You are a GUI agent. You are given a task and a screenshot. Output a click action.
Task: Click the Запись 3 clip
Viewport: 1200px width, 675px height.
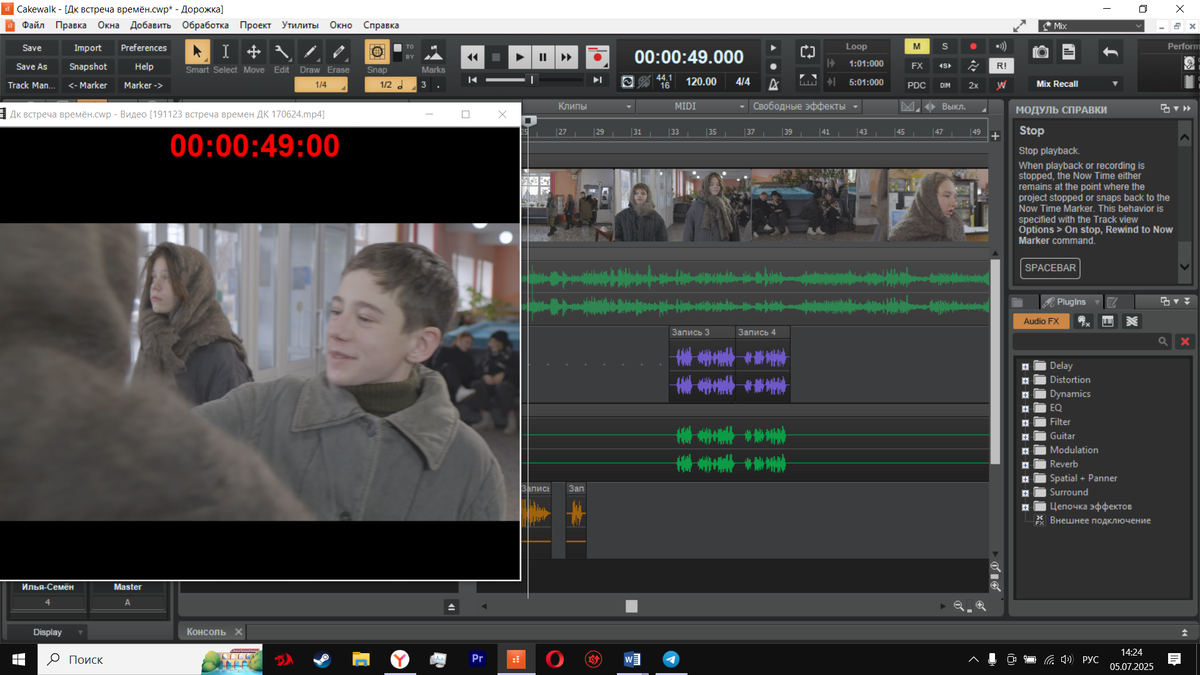[702, 365]
